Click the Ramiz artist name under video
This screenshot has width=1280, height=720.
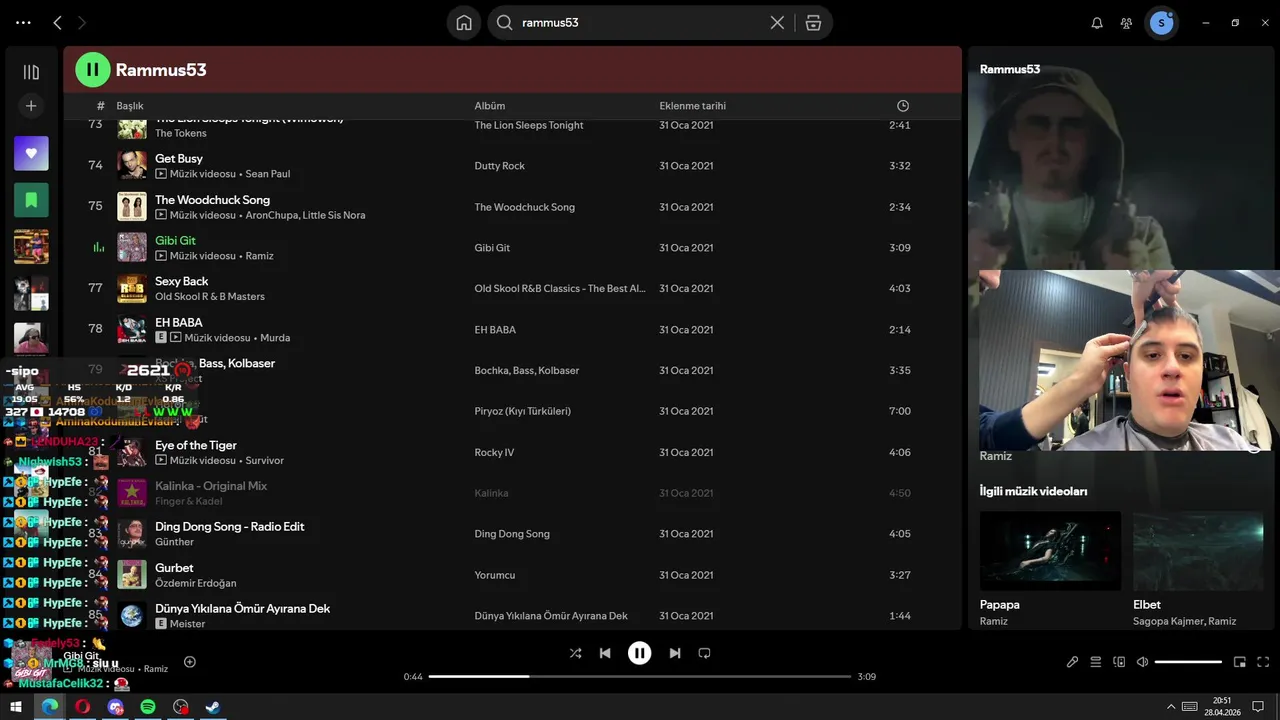tap(996, 456)
